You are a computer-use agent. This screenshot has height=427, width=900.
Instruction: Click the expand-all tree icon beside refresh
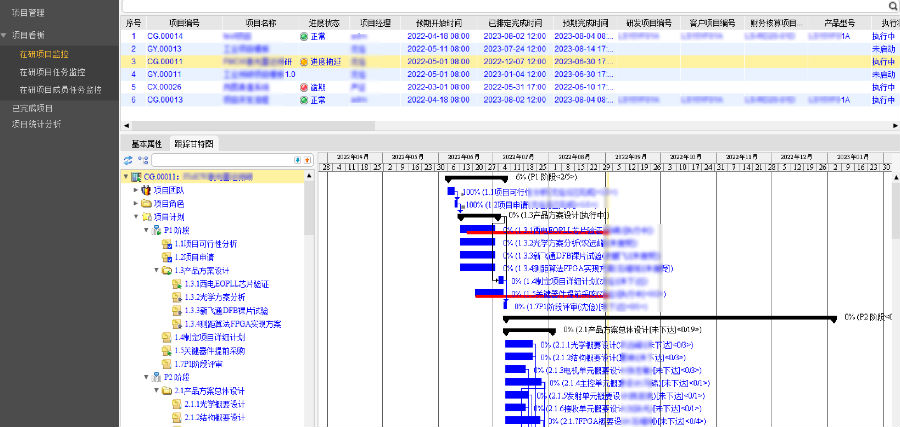pyautogui.click(x=143, y=160)
